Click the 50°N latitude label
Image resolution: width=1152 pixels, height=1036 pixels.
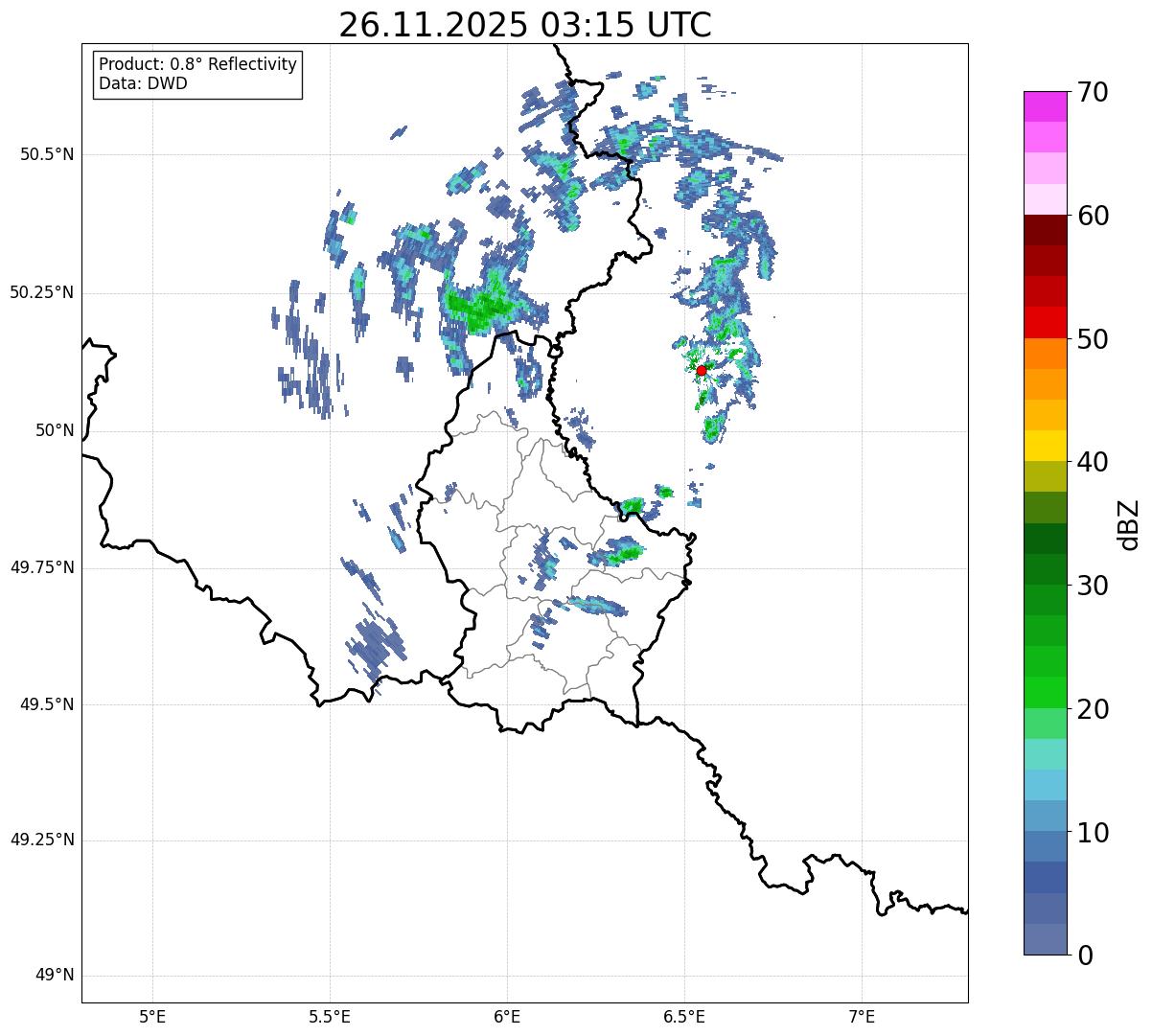pyautogui.click(x=55, y=430)
